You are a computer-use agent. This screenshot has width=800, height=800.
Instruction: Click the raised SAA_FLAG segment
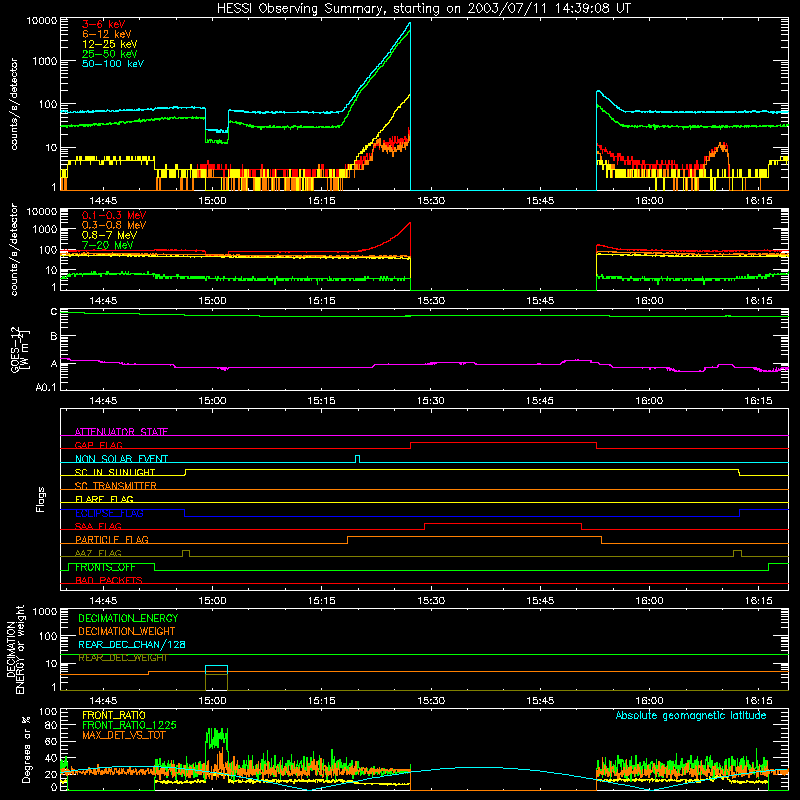pyautogui.click(x=503, y=523)
